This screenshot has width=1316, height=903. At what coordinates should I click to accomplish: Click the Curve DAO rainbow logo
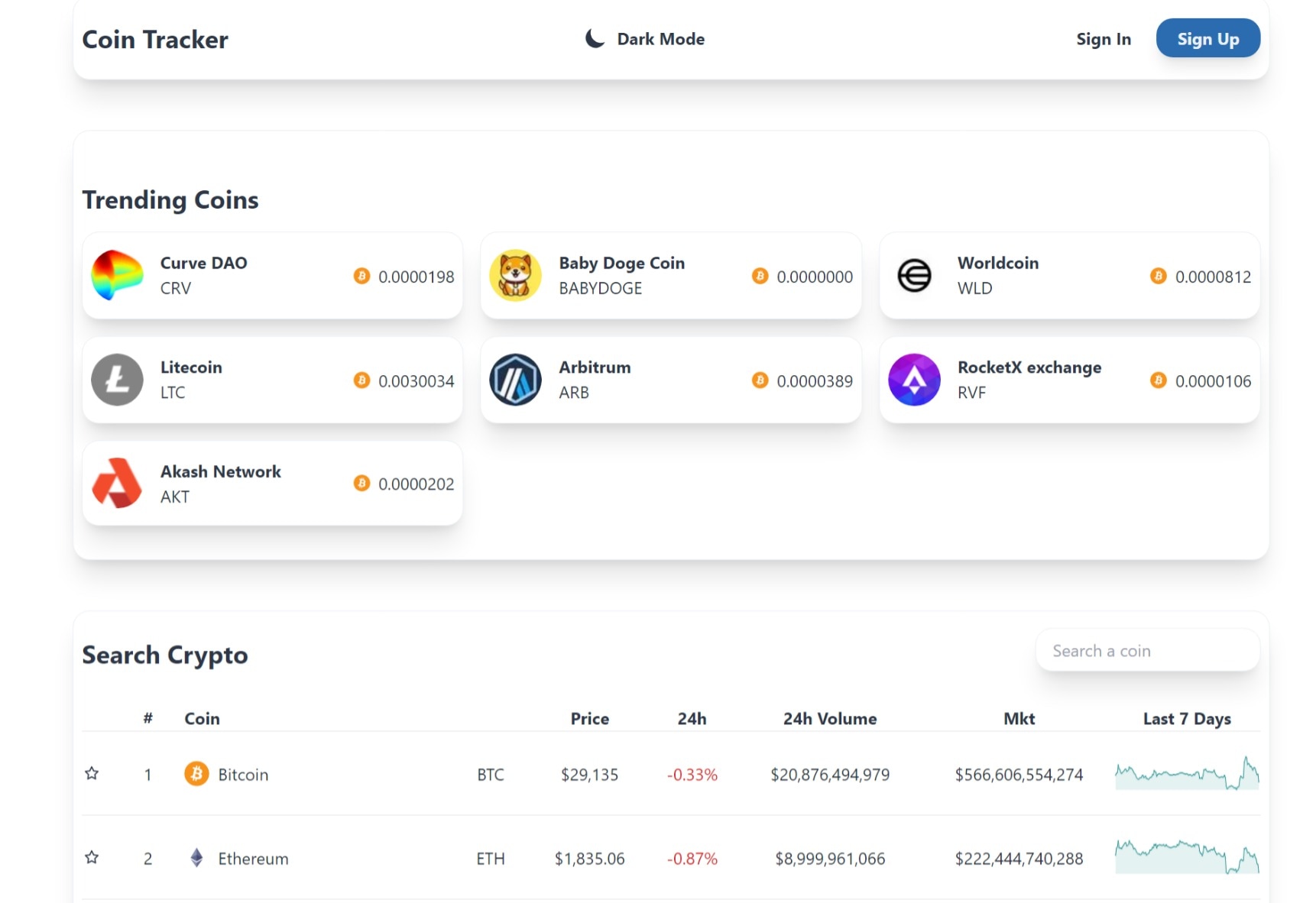(117, 275)
